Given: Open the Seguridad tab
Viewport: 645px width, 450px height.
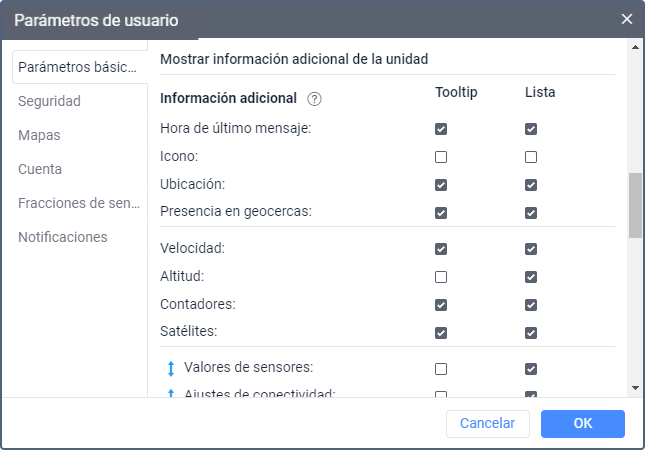Looking at the screenshot, I should point(49,101).
